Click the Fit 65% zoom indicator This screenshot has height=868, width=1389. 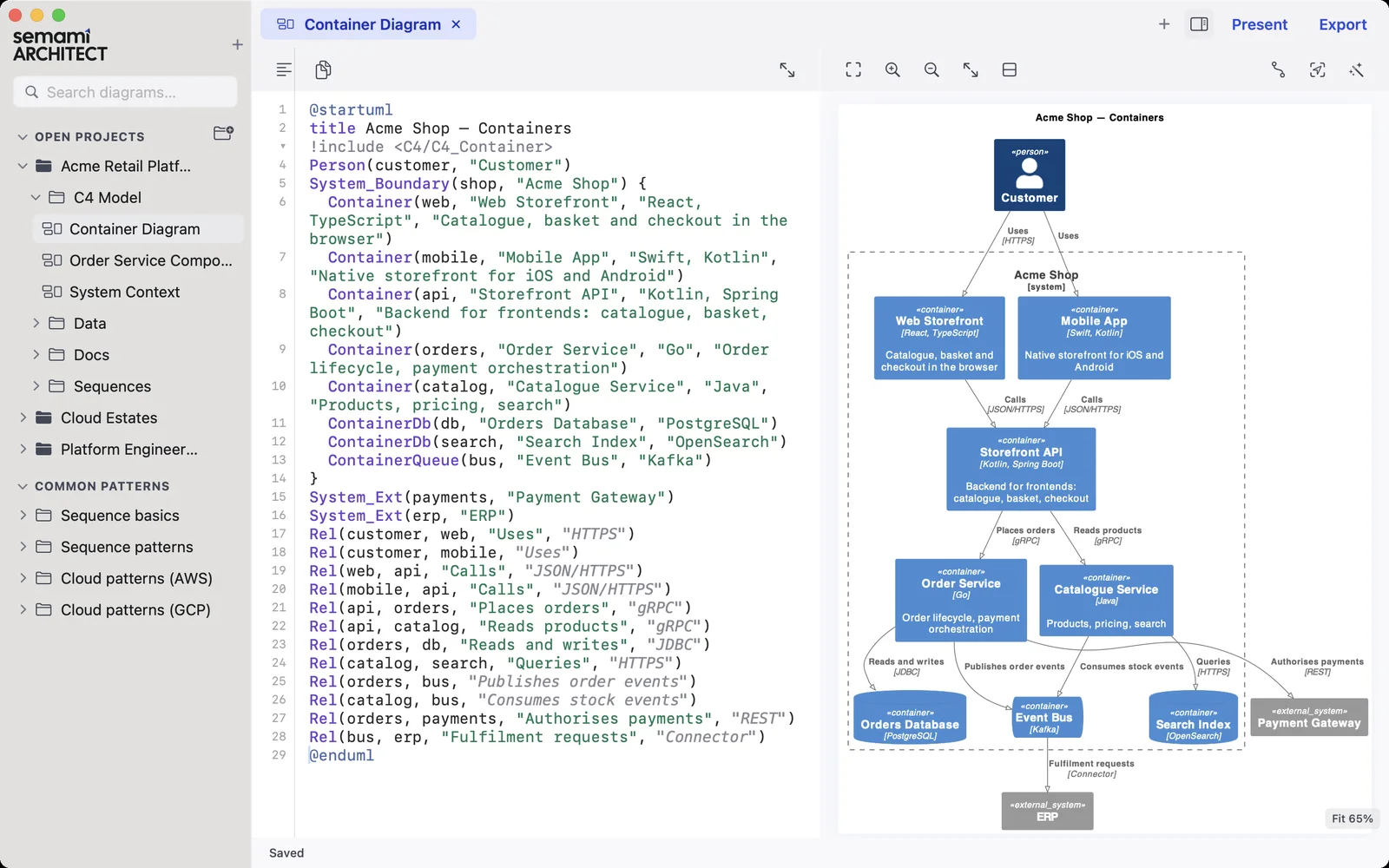(x=1352, y=819)
